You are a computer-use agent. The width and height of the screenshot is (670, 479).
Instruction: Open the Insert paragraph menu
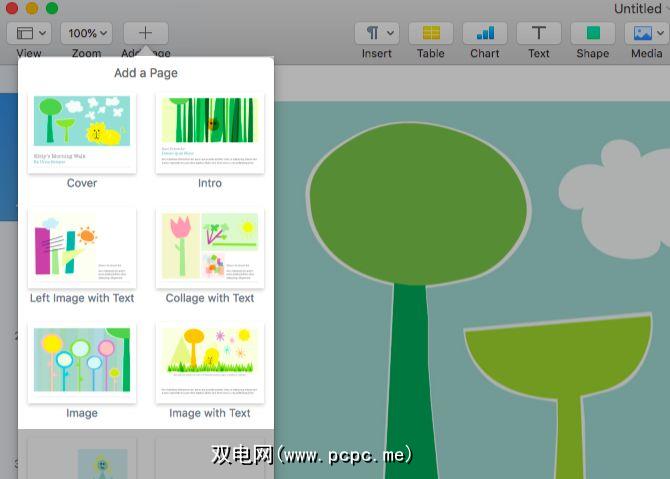point(377,32)
